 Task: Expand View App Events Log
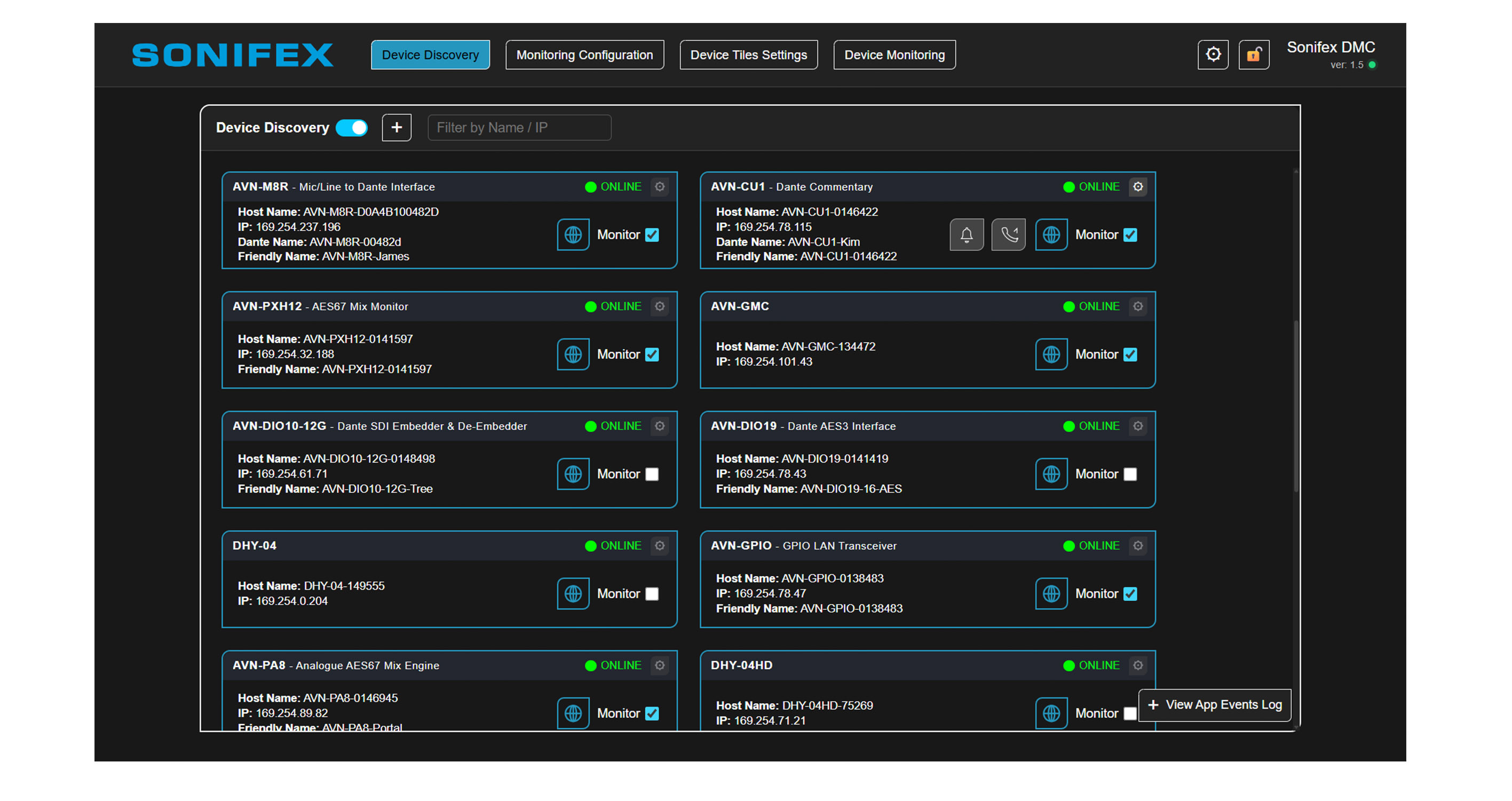point(1215,705)
